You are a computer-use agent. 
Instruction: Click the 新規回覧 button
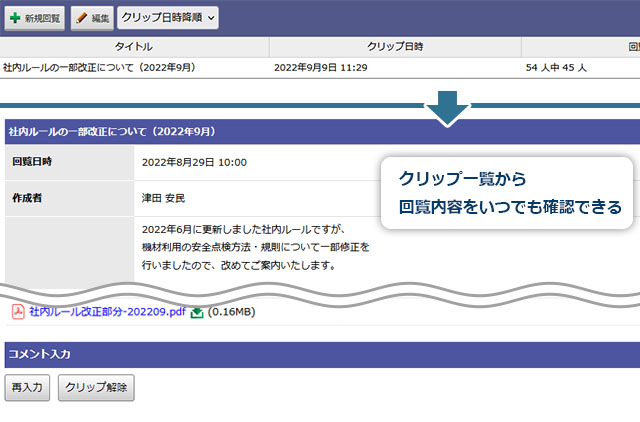(35, 18)
